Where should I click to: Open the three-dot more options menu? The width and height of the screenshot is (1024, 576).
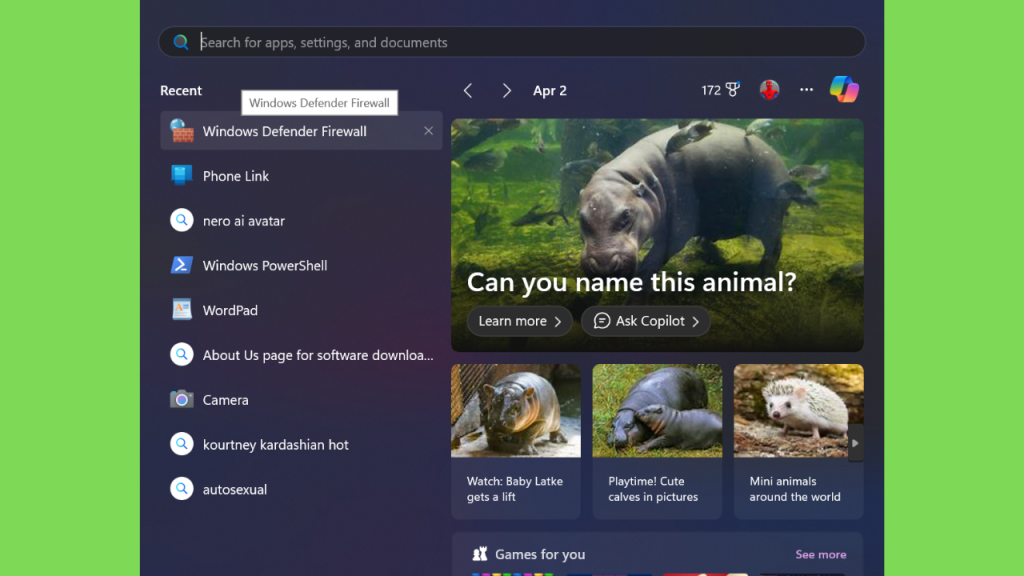tap(807, 90)
